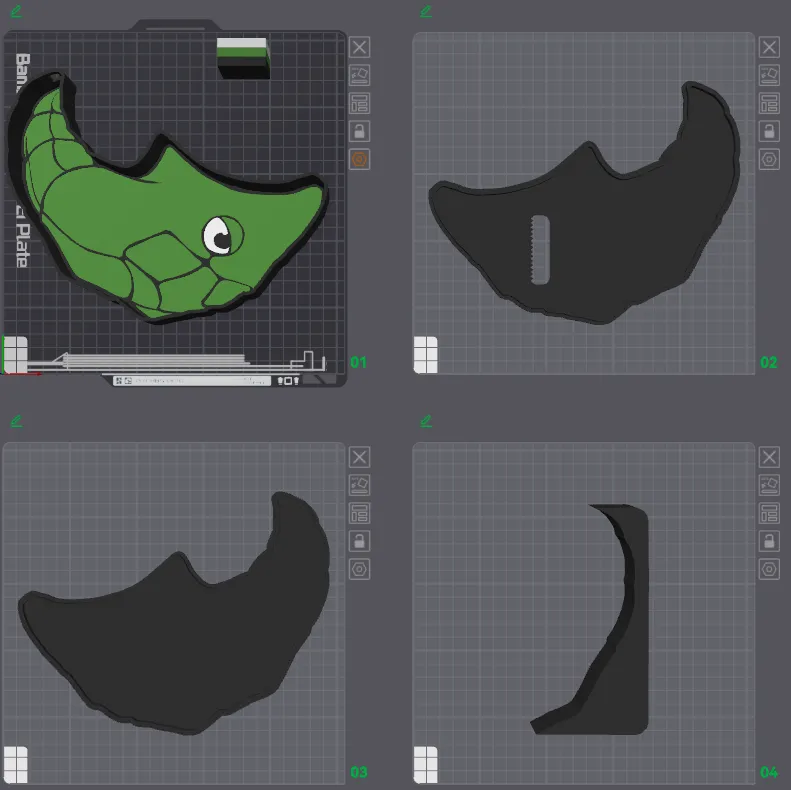Open plate settings for plate 03
This screenshot has height=790, width=791.
359,569
